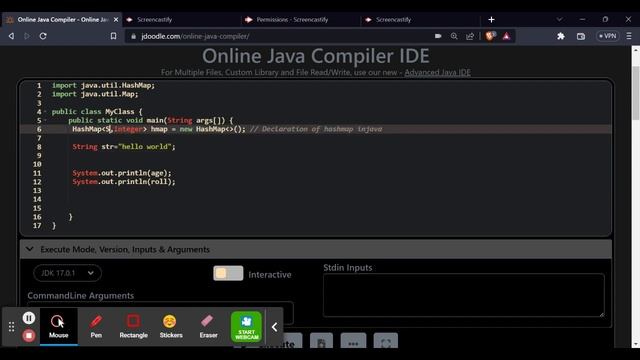Switch to the last Screencastify tab
Screen dimensions: 640x360
click(x=420, y=20)
